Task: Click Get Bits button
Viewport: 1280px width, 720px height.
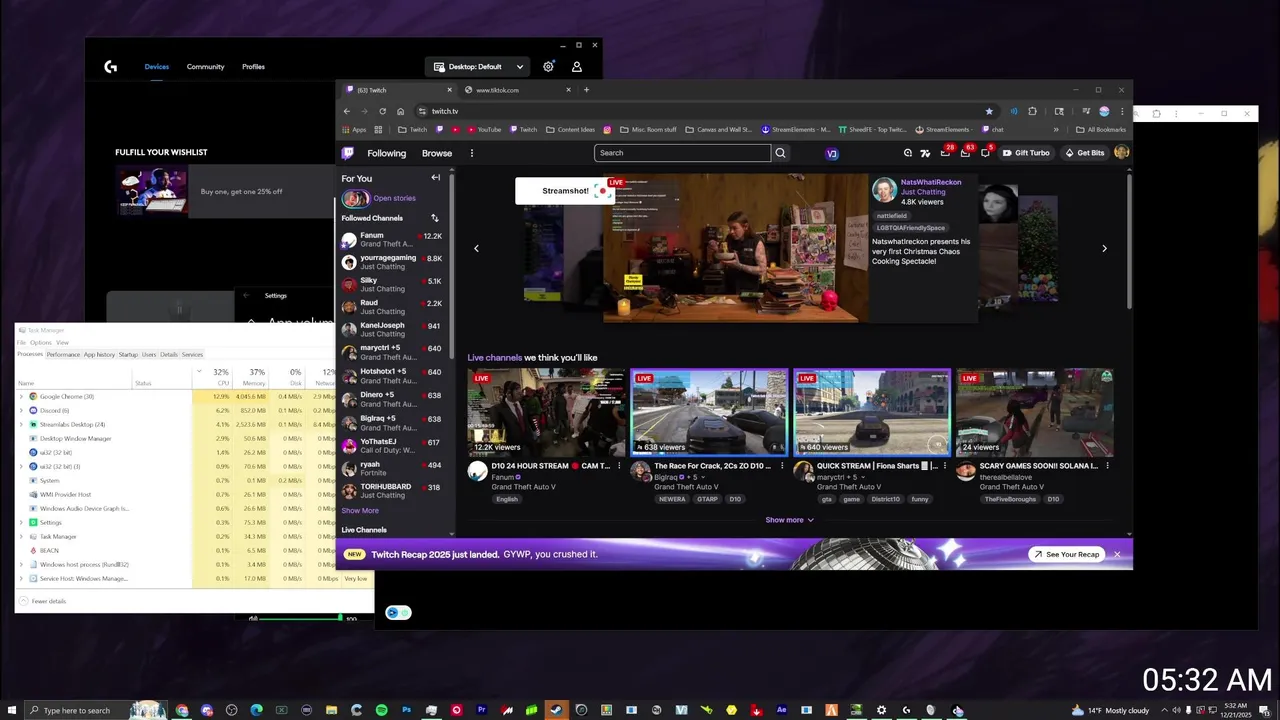Action: click(1085, 153)
